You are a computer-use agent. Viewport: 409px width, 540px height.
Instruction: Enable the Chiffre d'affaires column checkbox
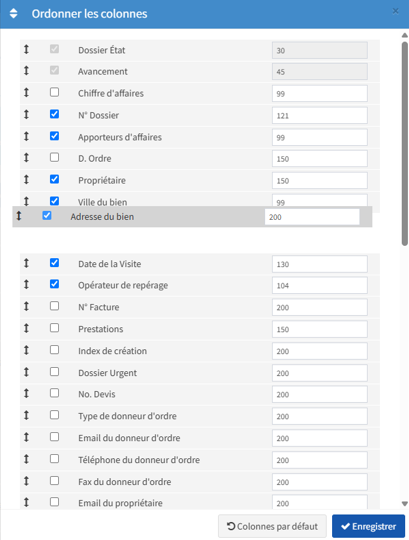pos(54,92)
